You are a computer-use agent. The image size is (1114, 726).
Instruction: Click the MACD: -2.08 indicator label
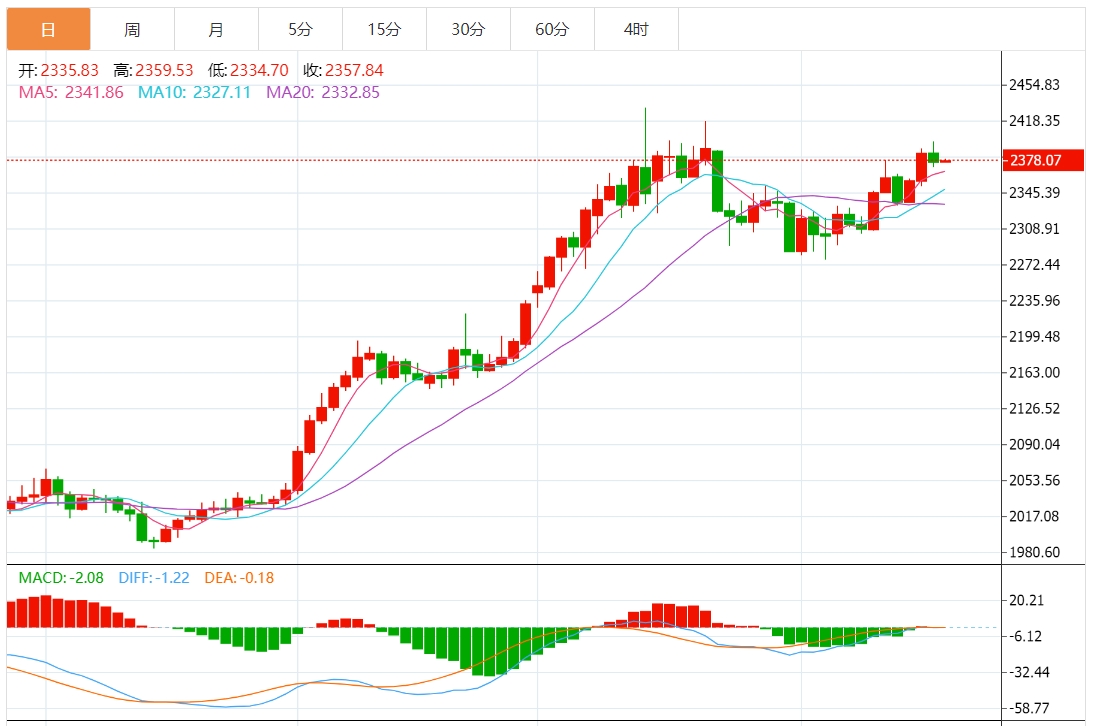61,578
